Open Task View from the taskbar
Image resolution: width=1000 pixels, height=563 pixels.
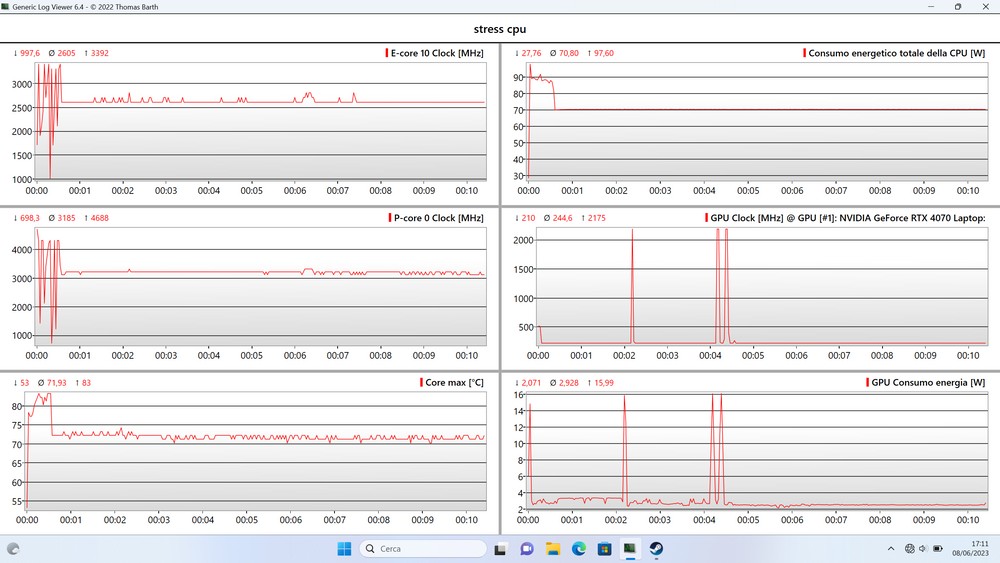tap(500, 548)
